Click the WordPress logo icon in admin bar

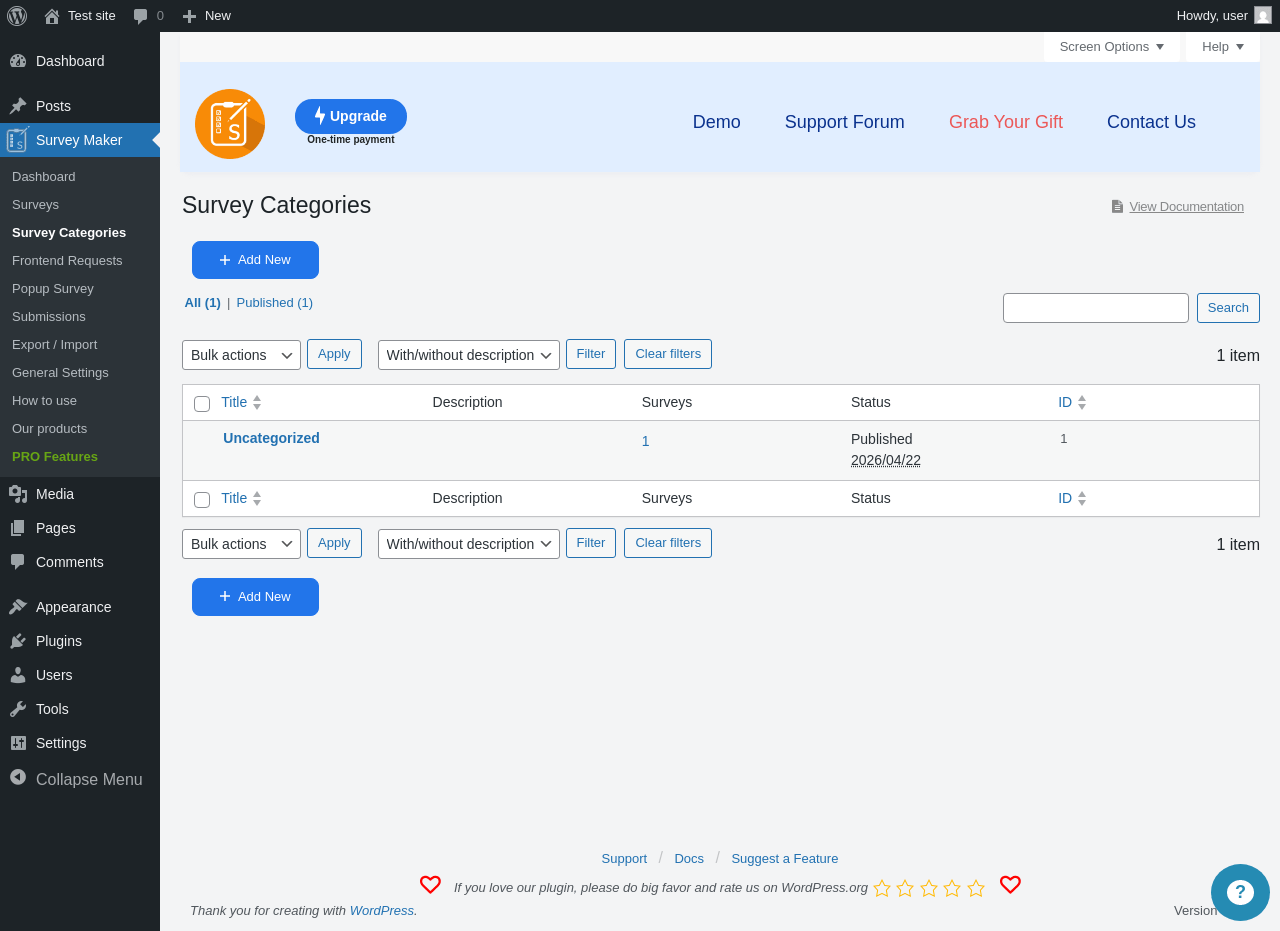click(x=17, y=16)
